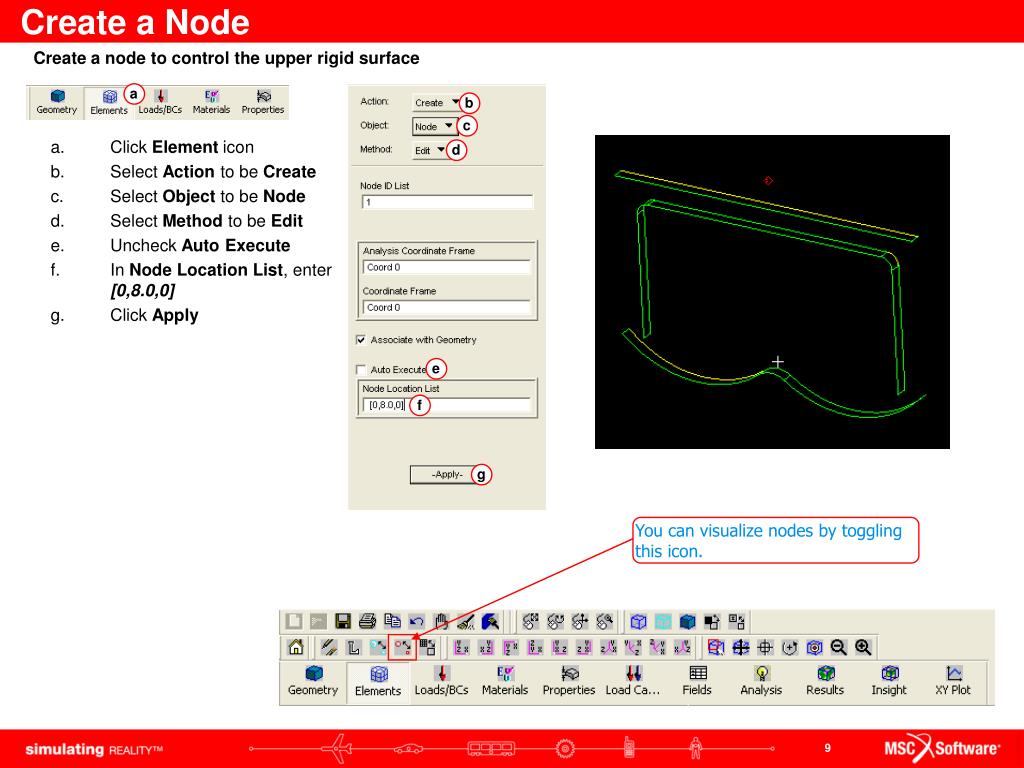Open the Object dropdown set to Node
This screenshot has width=1024, height=768.
(434, 127)
